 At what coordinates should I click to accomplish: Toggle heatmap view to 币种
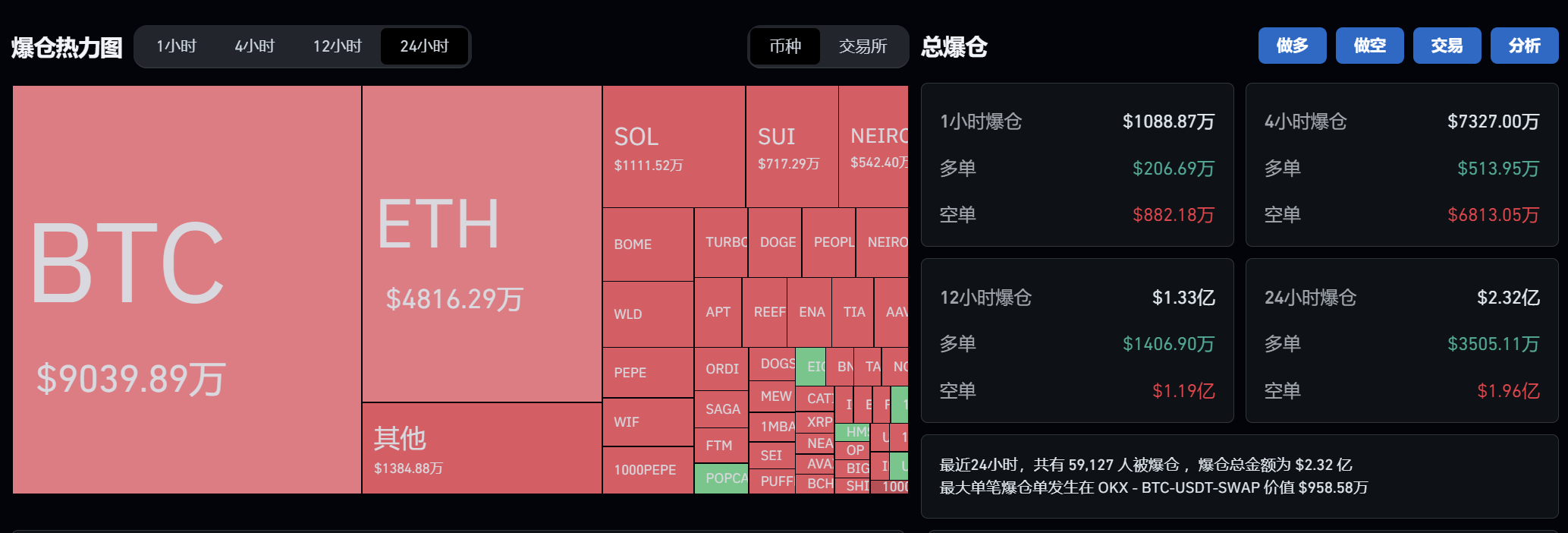(785, 46)
